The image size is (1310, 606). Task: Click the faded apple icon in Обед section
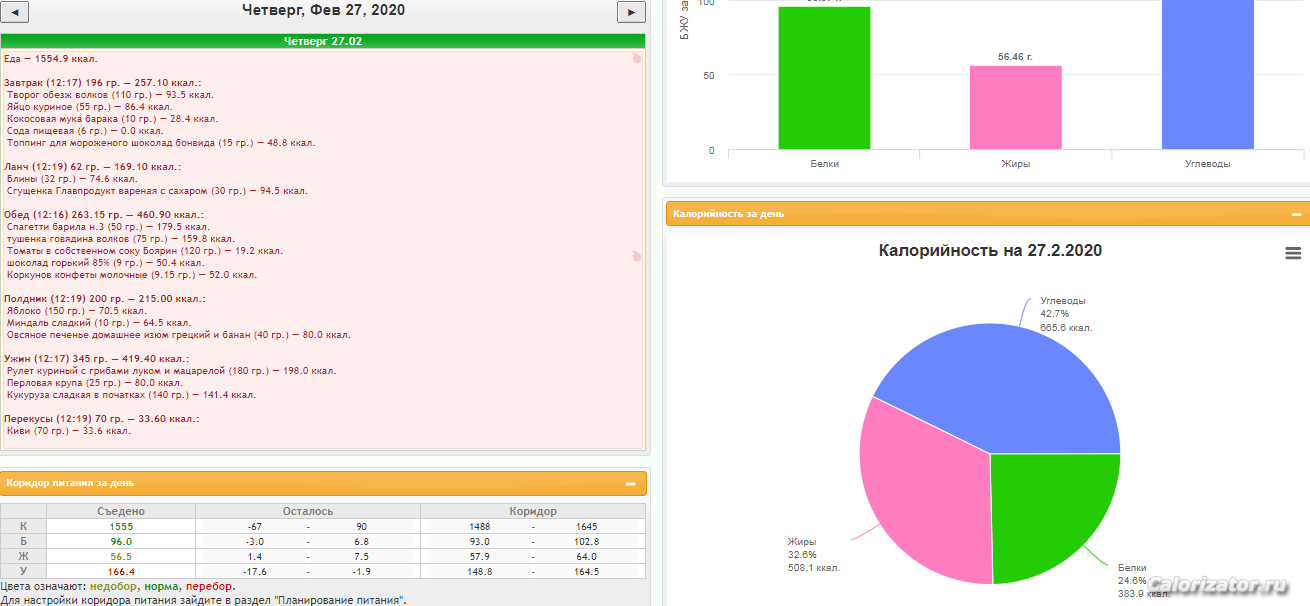click(x=636, y=256)
